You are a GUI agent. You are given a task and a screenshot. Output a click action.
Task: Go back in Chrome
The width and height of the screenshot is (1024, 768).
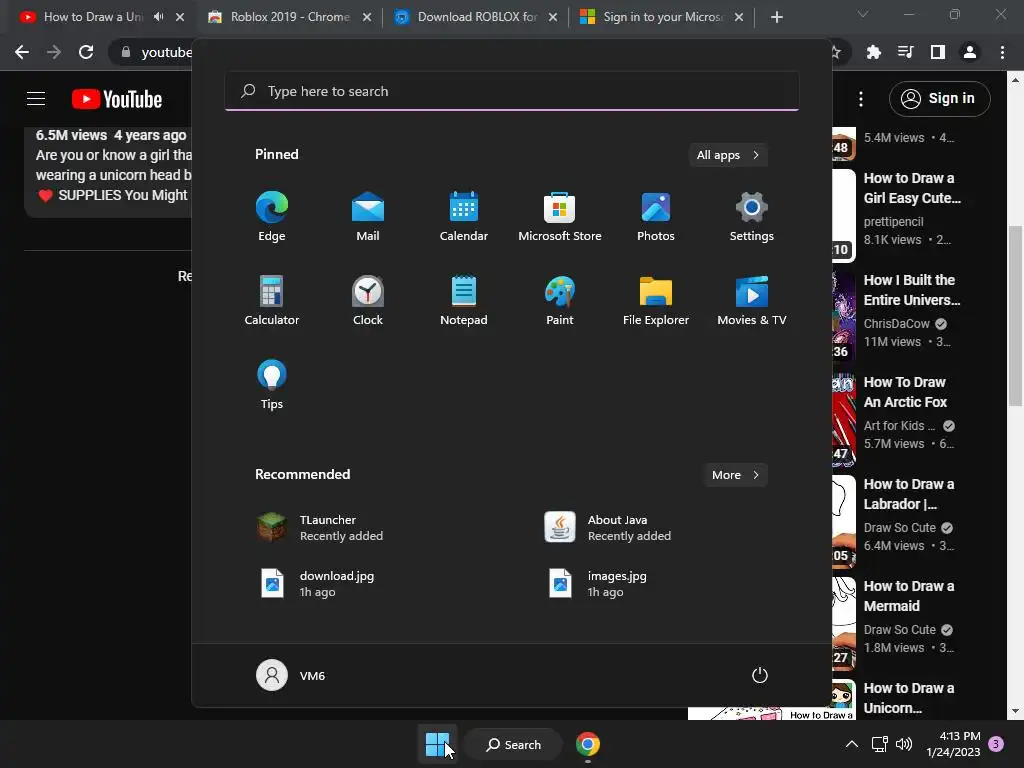click(x=22, y=52)
